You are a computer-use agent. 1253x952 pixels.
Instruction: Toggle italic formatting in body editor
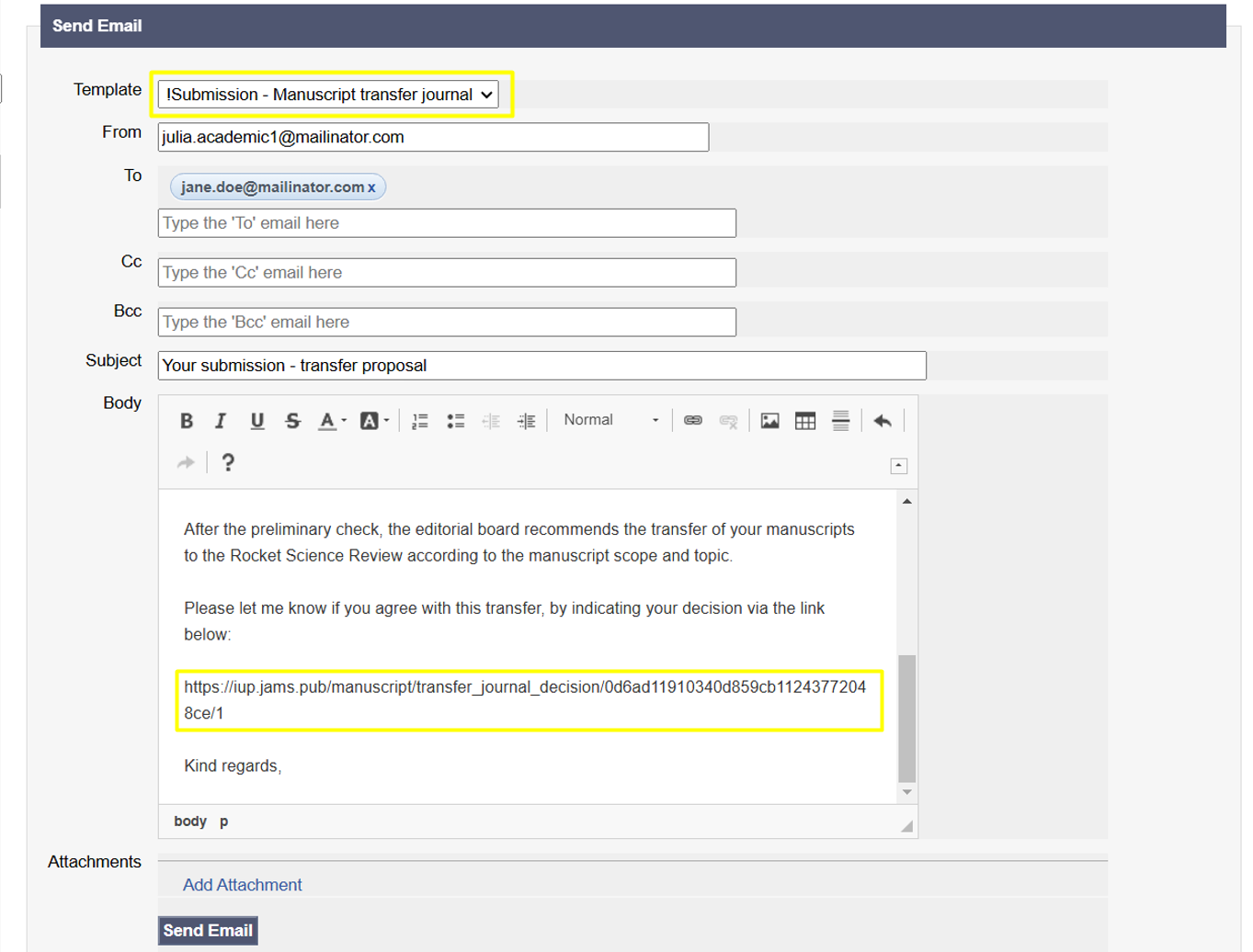pos(221,421)
